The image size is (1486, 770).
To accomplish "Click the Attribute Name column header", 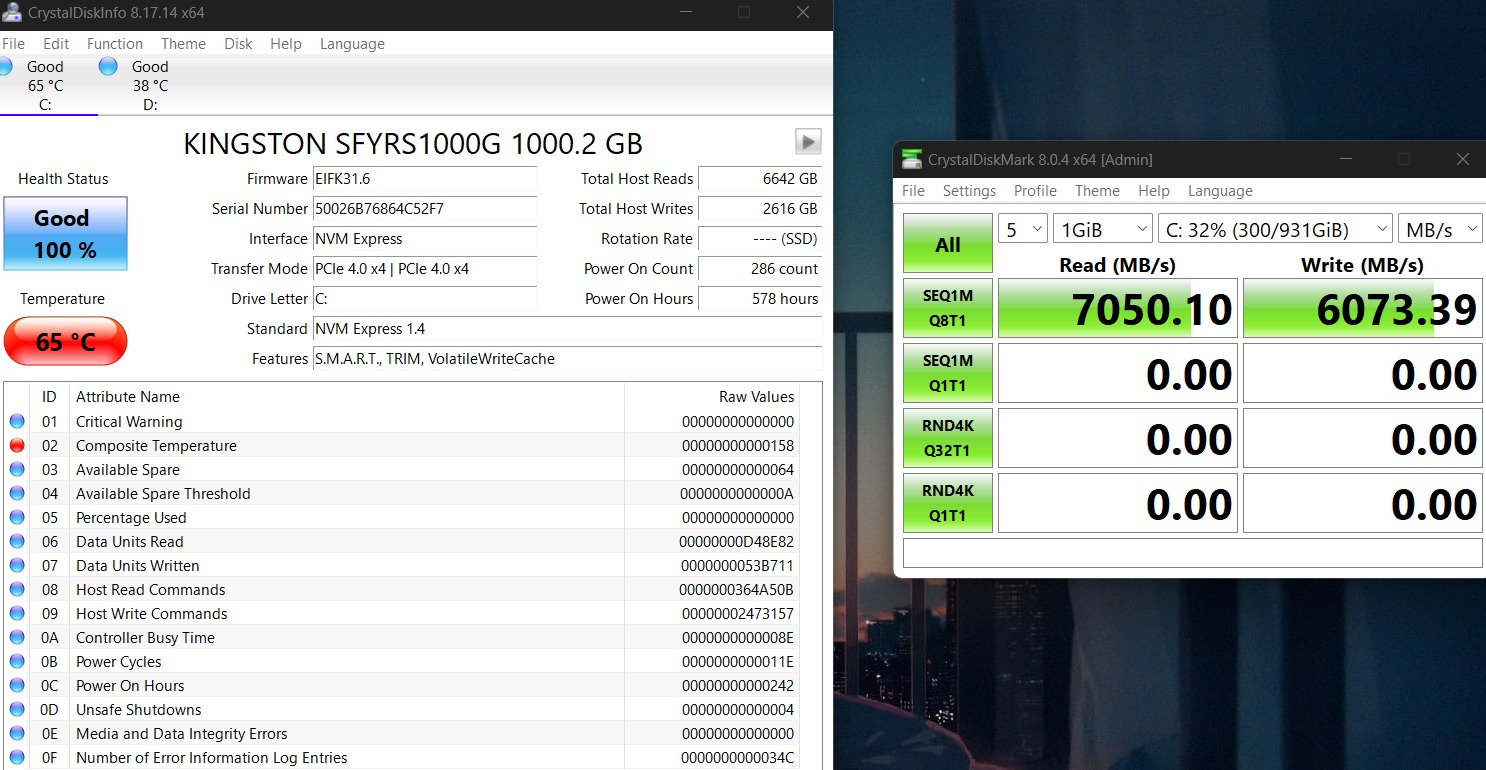I will coord(346,397).
